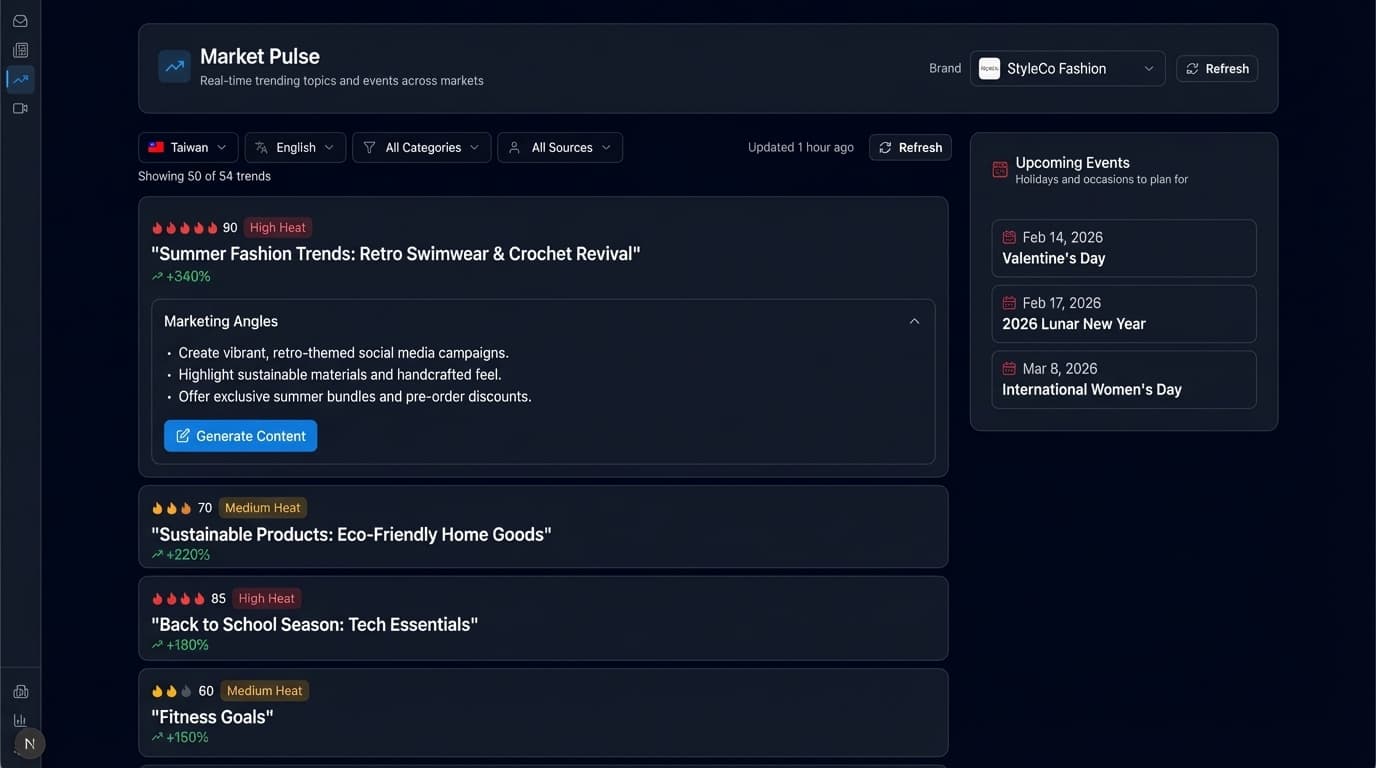Select the brand management icon near sidebar bottom

(19, 691)
